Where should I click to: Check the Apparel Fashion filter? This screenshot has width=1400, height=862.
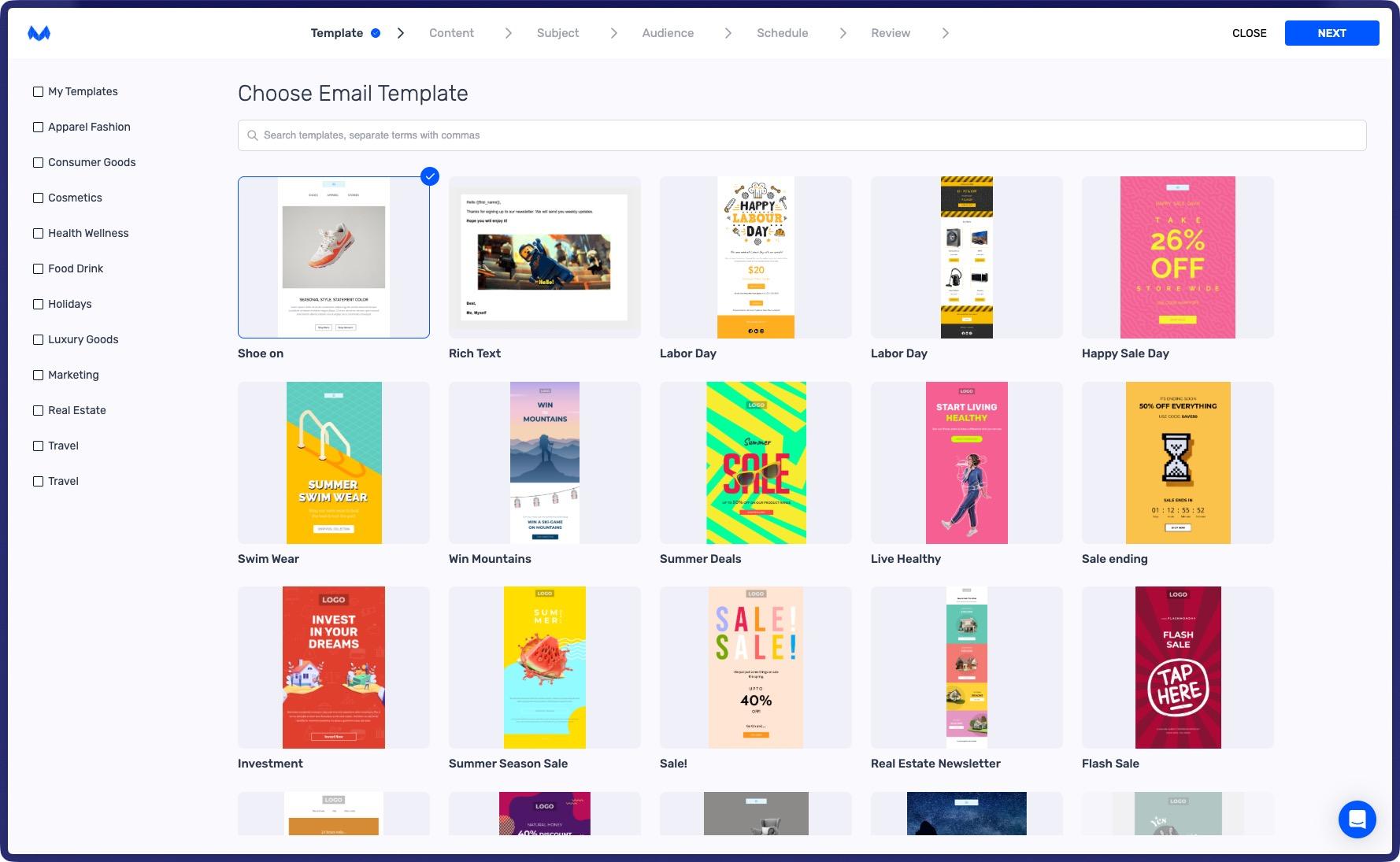click(38, 127)
